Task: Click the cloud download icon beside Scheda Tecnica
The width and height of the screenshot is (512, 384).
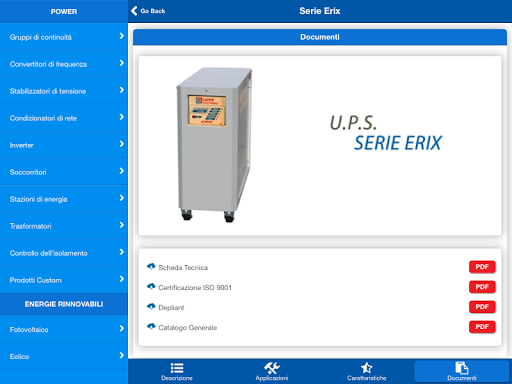Action: pos(151,266)
